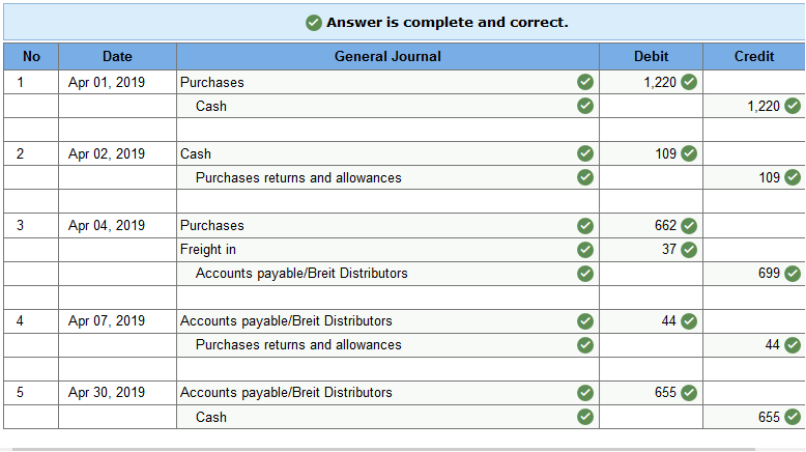
Task: Click checkmark beside the 44 debit amount
Action: [x=689, y=321]
